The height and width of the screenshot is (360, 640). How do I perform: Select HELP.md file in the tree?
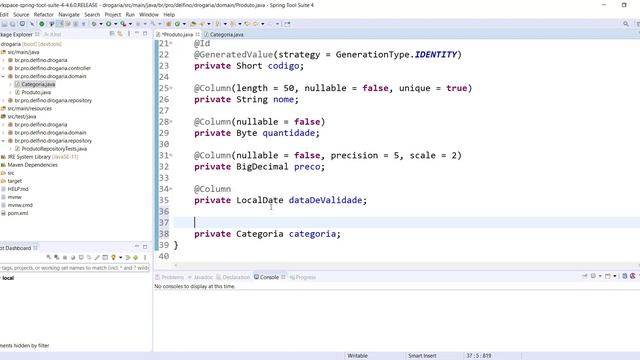click(x=18, y=189)
